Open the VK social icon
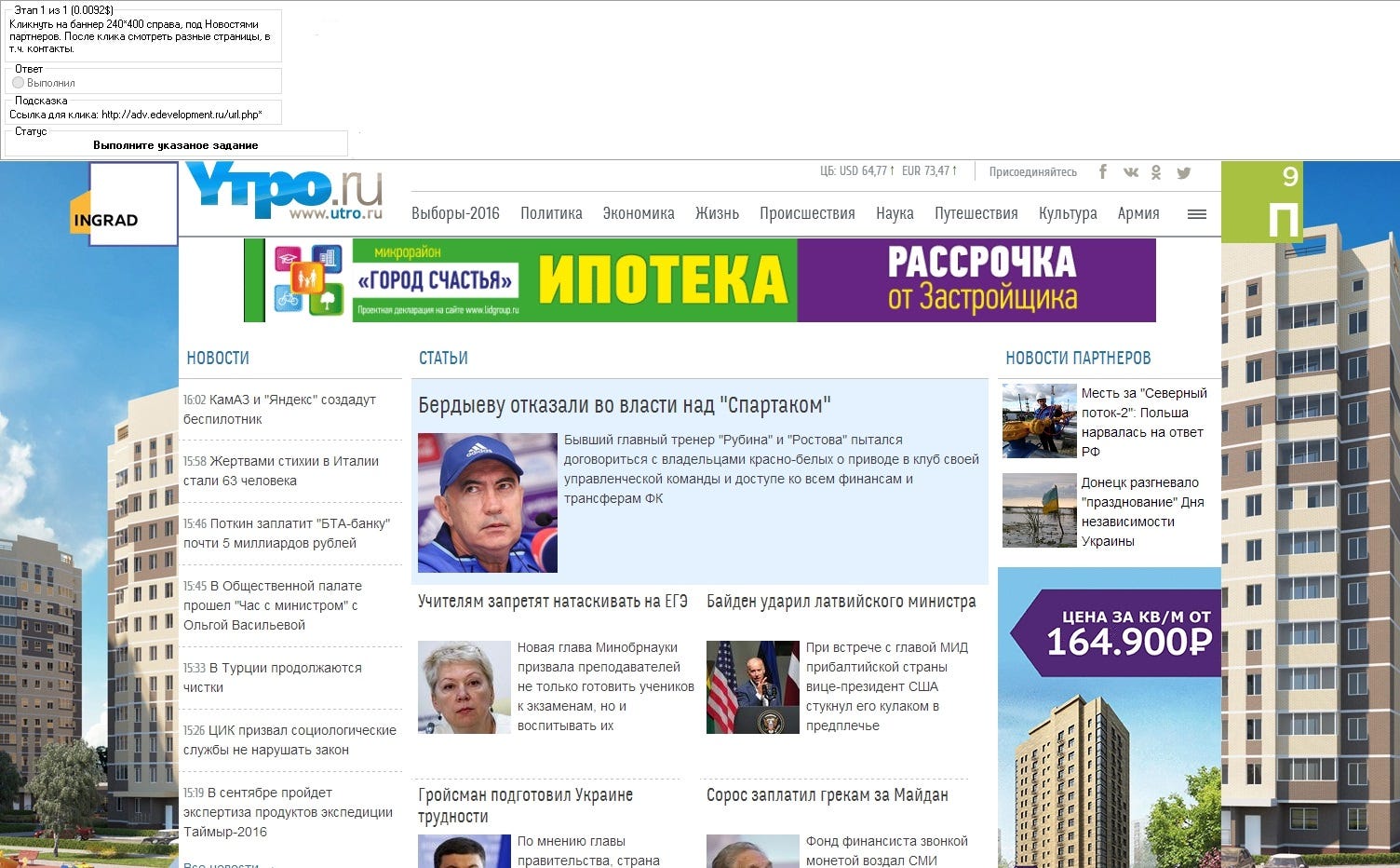 pyautogui.click(x=1131, y=172)
